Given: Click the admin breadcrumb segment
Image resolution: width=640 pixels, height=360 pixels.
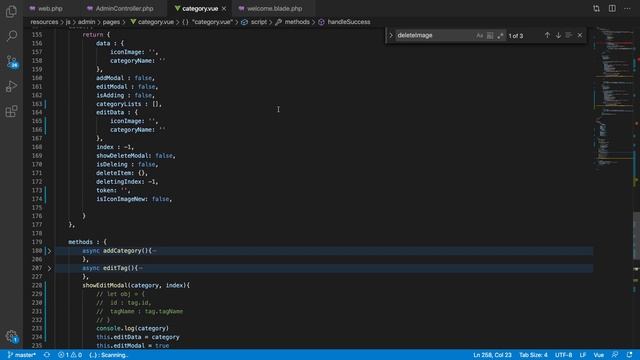Looking at the screenshot, I should coord(87,22).
